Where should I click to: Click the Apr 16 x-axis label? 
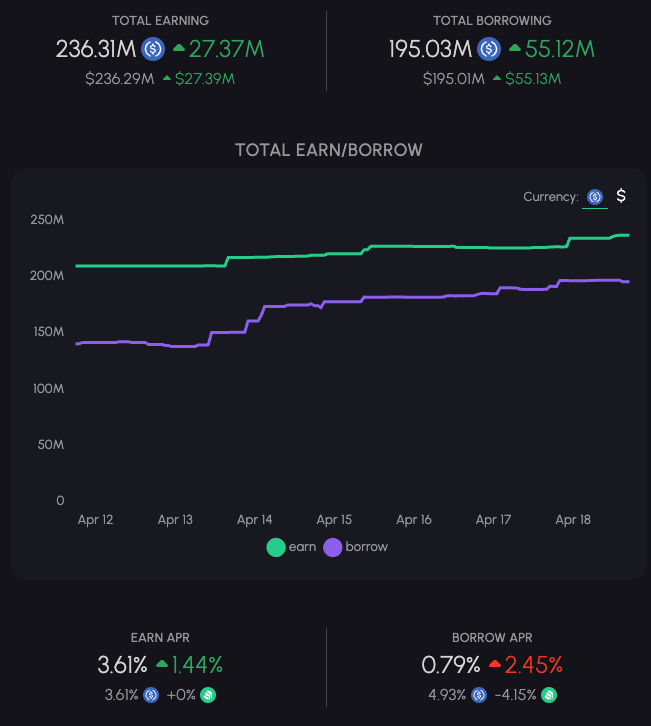click(x=414, y=520)
